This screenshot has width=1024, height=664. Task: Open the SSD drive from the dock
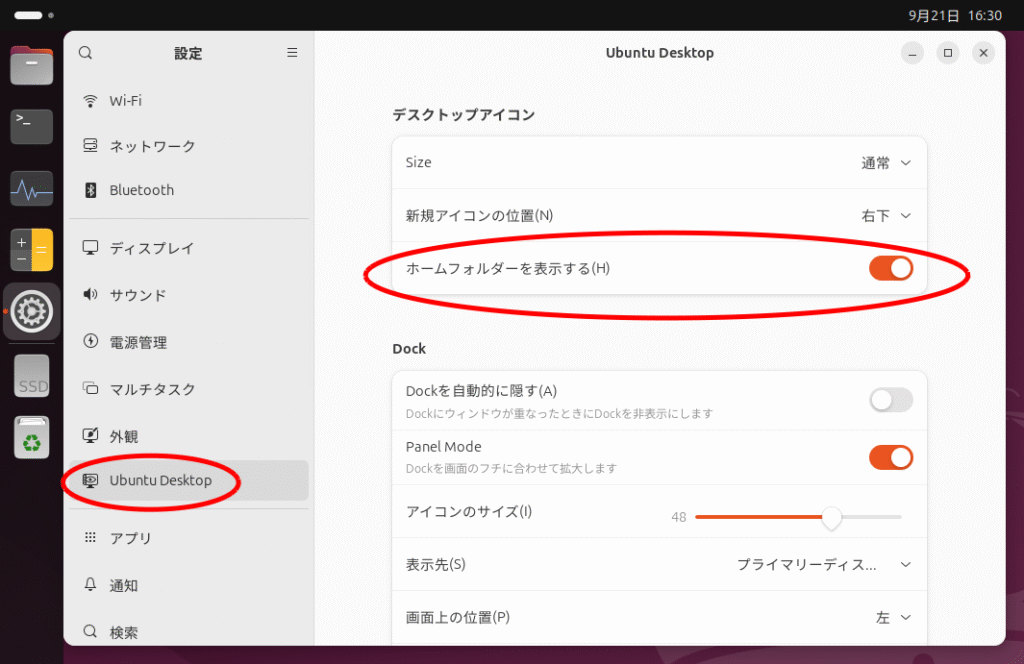point(31,376)
